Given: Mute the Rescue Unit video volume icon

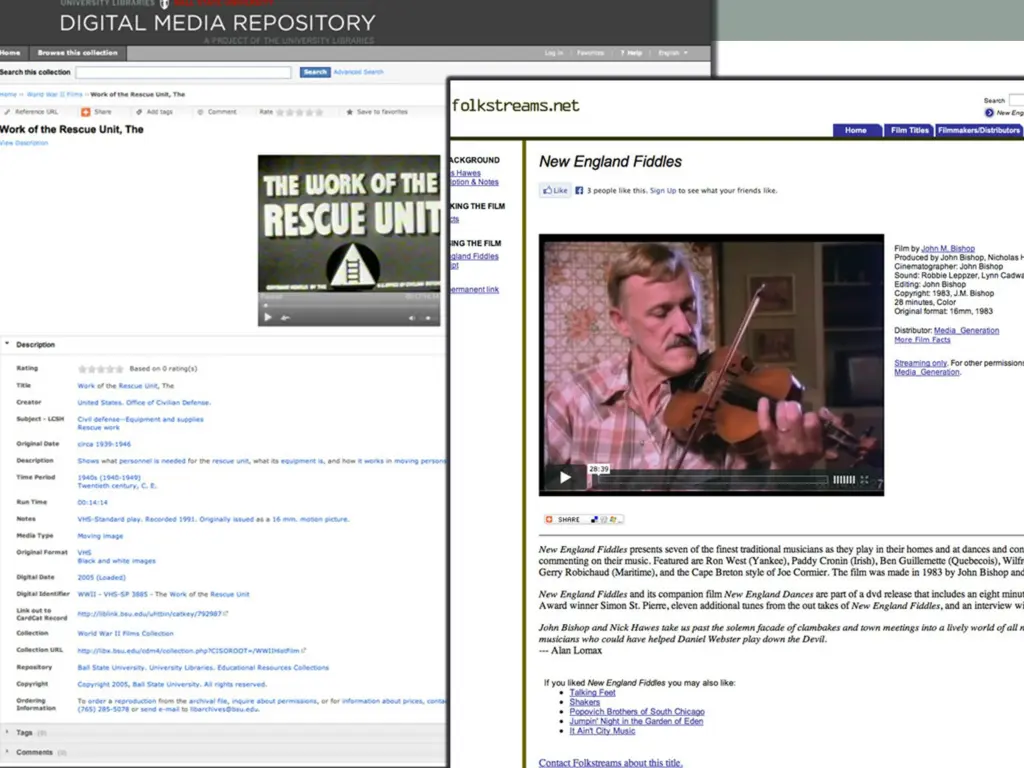Looking at the screenshot, I should click(x=411, y=318).
